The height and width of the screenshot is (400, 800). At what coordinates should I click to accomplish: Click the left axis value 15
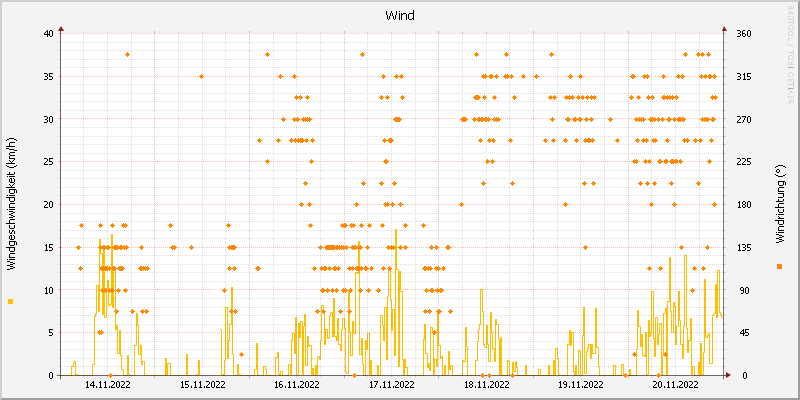click(x=48, y=247)
